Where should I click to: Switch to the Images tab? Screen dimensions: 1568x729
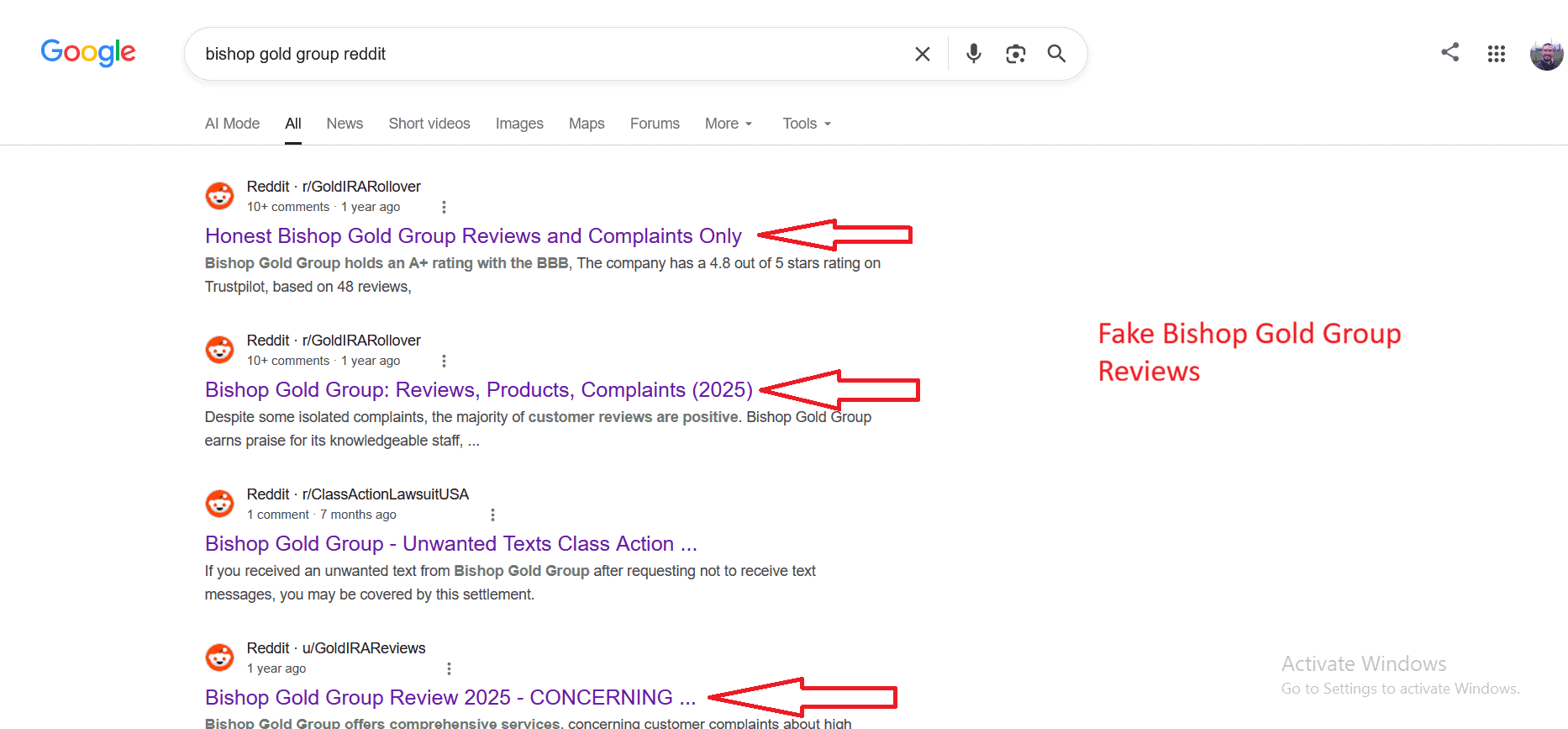tap(519, 124)
